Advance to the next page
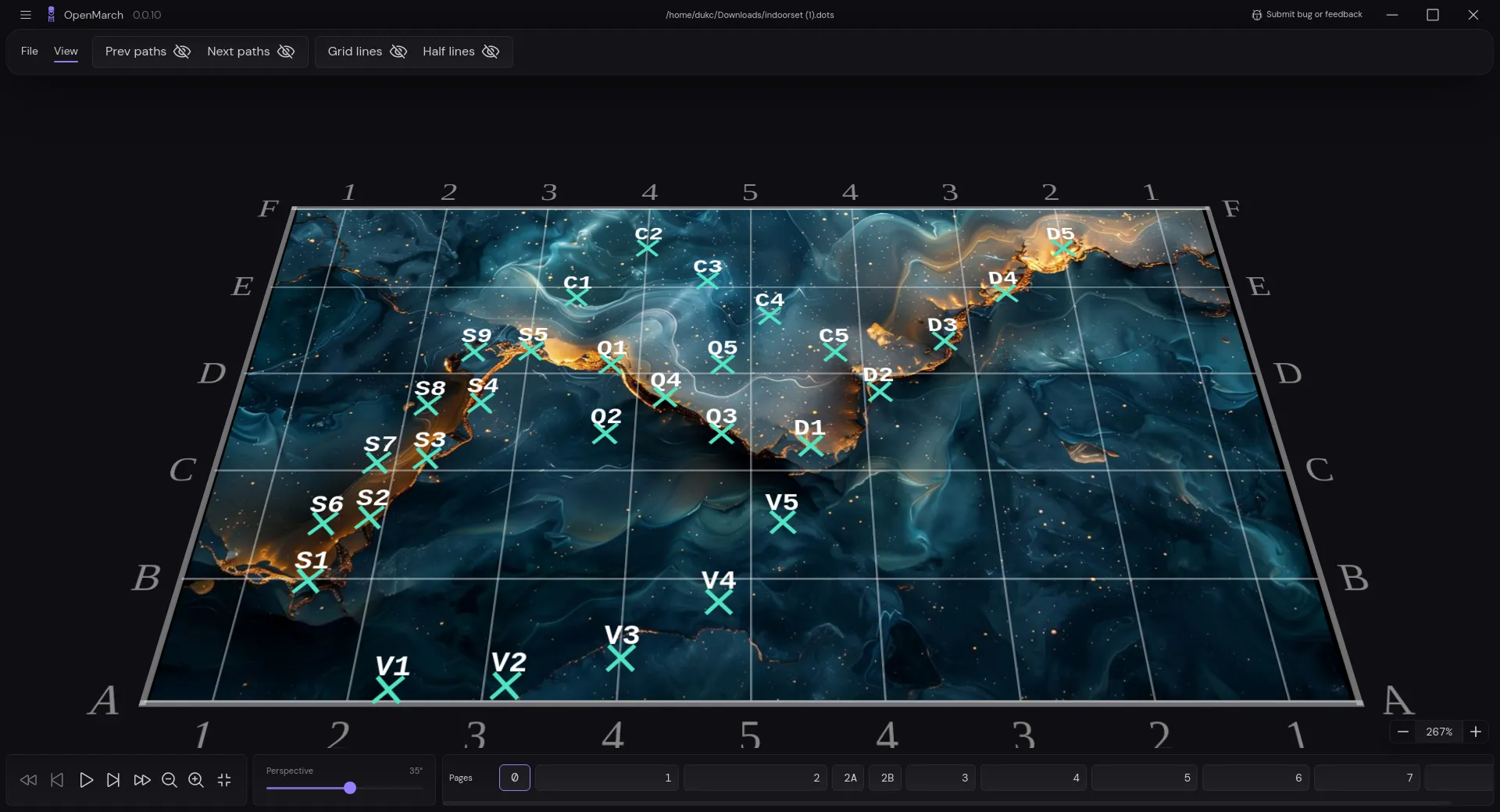The image size is (1500, 812). tap(114, 780)
